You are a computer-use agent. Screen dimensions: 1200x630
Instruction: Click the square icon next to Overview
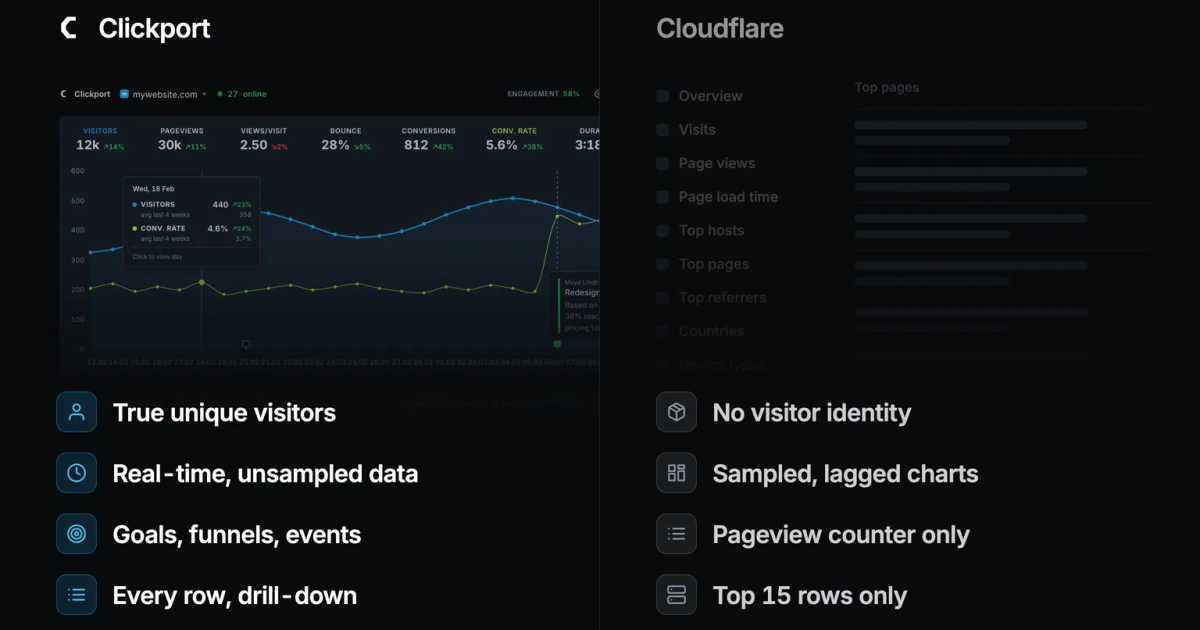pyautogui.click(x=662, y=96)
